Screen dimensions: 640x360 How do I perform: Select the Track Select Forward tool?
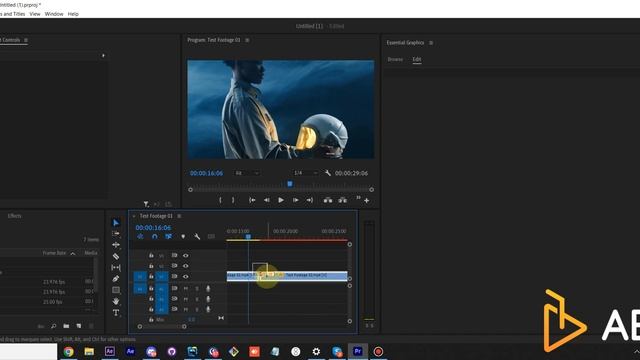(116, 233)
